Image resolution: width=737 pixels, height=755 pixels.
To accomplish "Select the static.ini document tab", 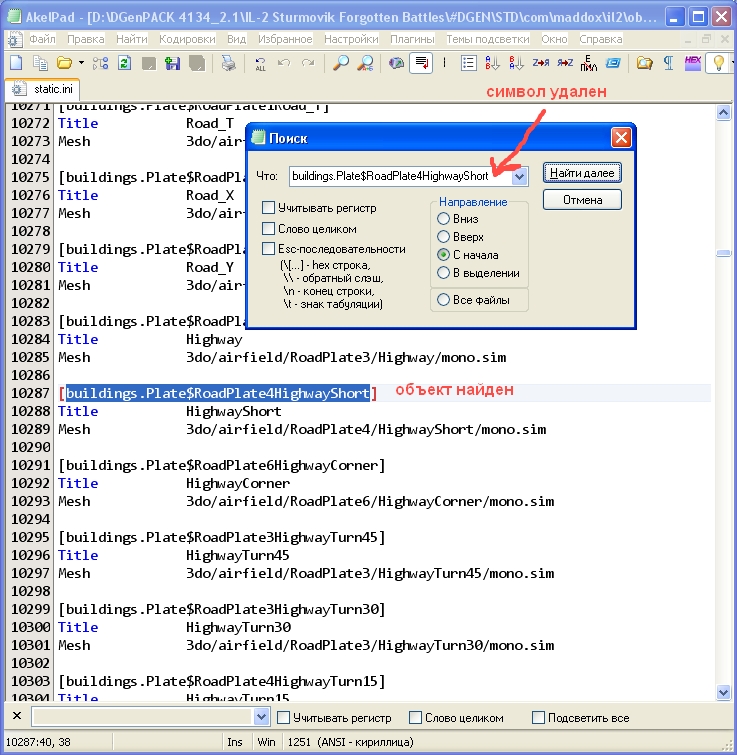I will pyautogui.click(x=42, y=89).
